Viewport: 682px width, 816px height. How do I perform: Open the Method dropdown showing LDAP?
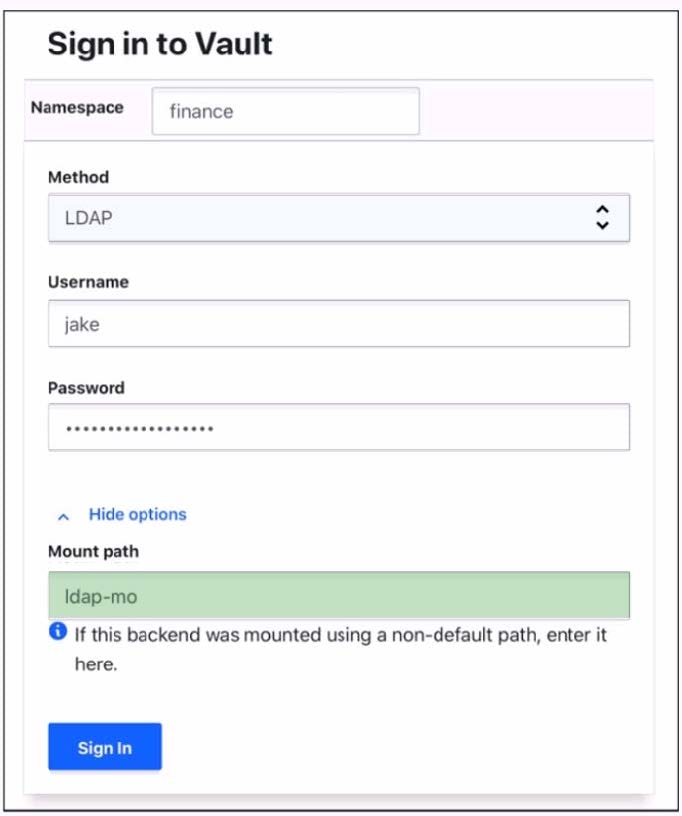tap(338, 217)
